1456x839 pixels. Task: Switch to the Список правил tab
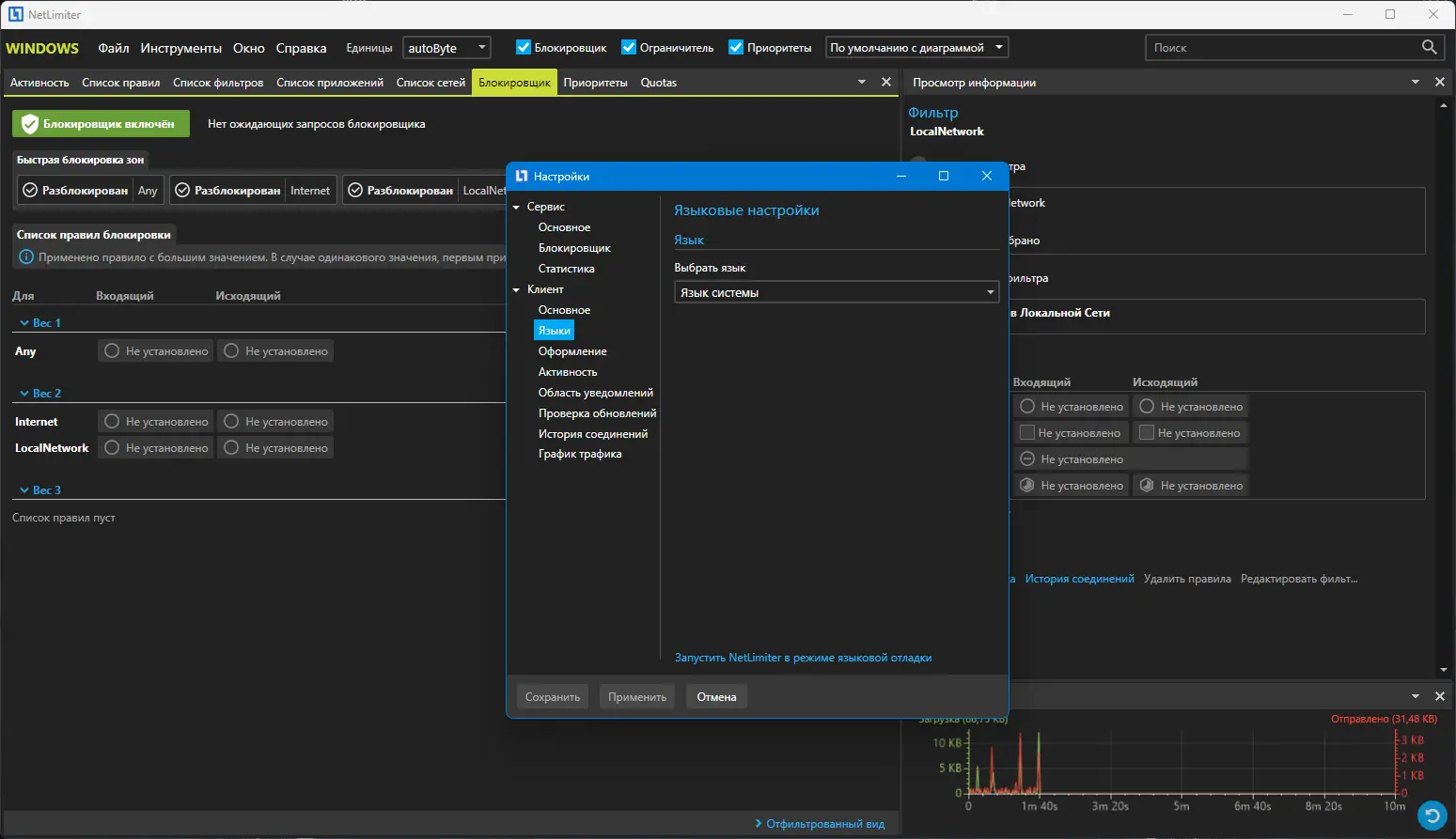click(120, 83)
